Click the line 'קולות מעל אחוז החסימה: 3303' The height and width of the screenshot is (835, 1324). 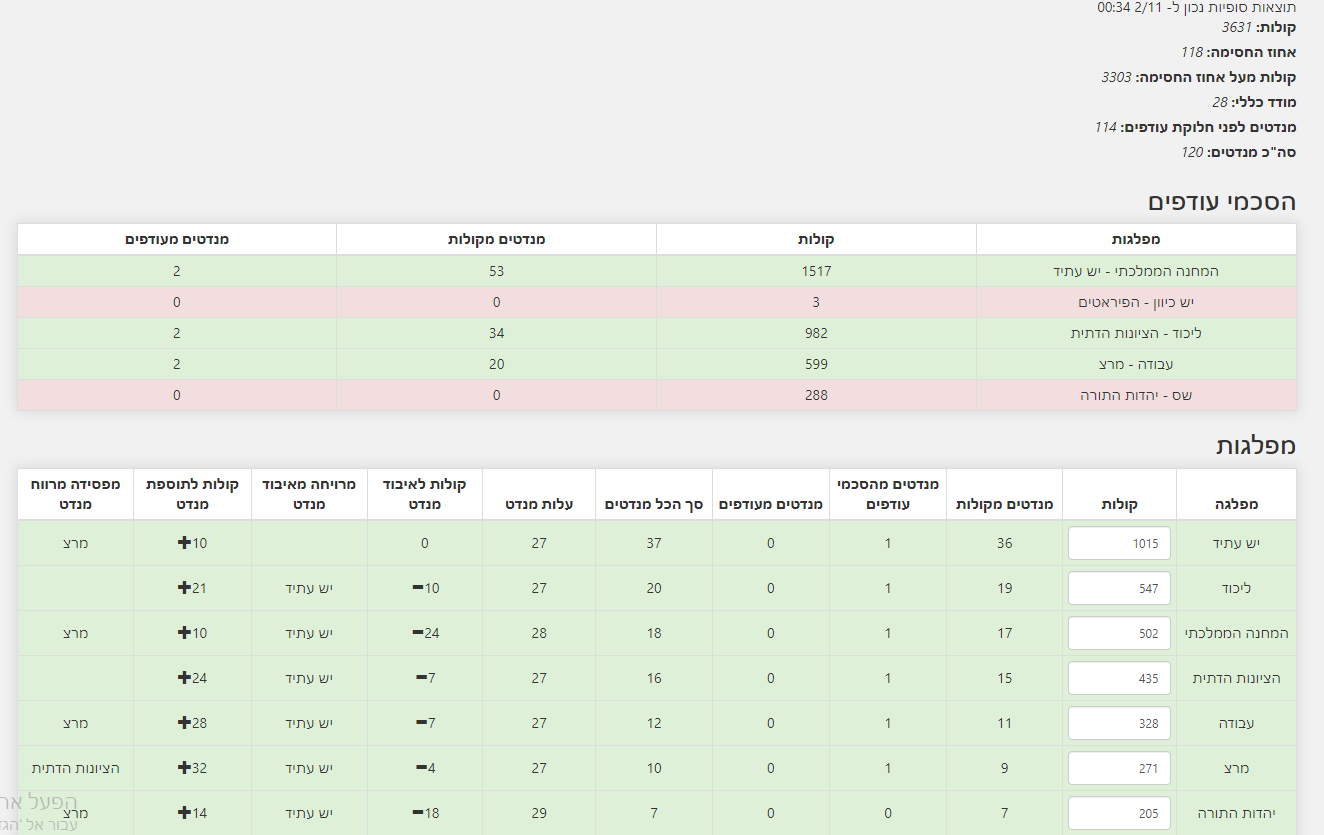(1199, 77)
